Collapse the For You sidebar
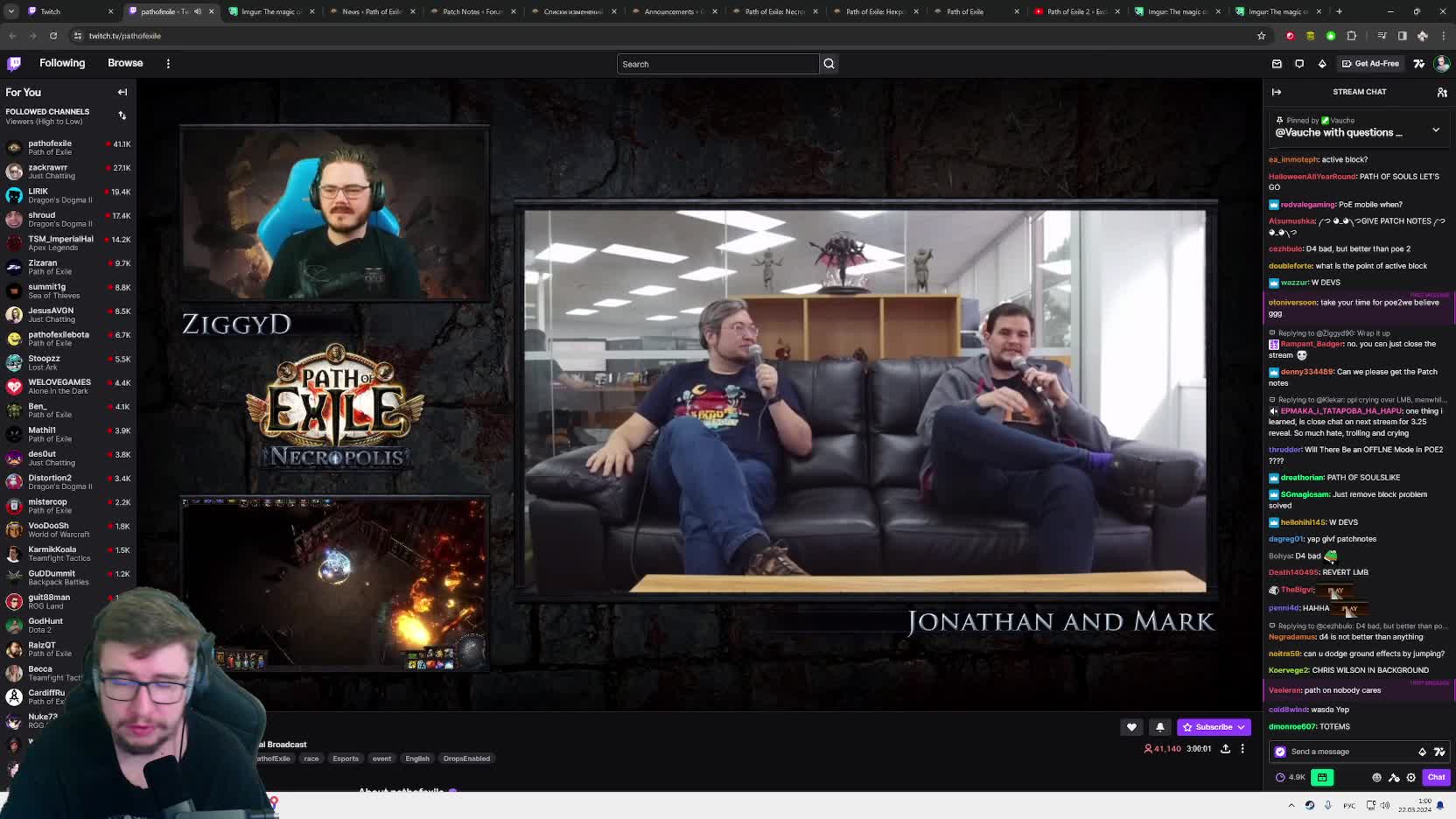Screen dimensions: 1456x819 pos(122,92)
